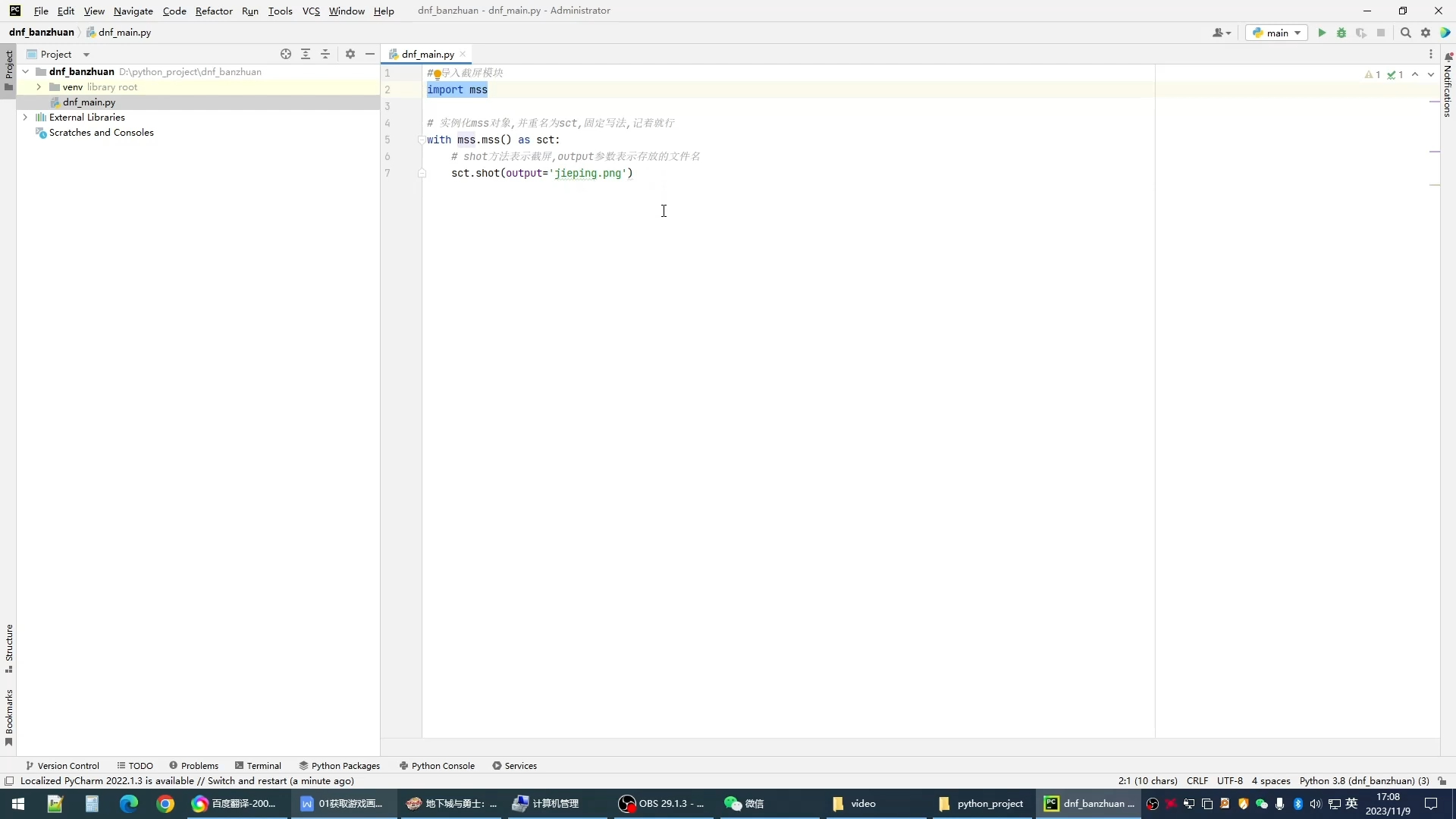The width and height of the screenshot is (1456, 819).
Task: Click the Git branch 'main' indicator
Action: point(1276,33)
